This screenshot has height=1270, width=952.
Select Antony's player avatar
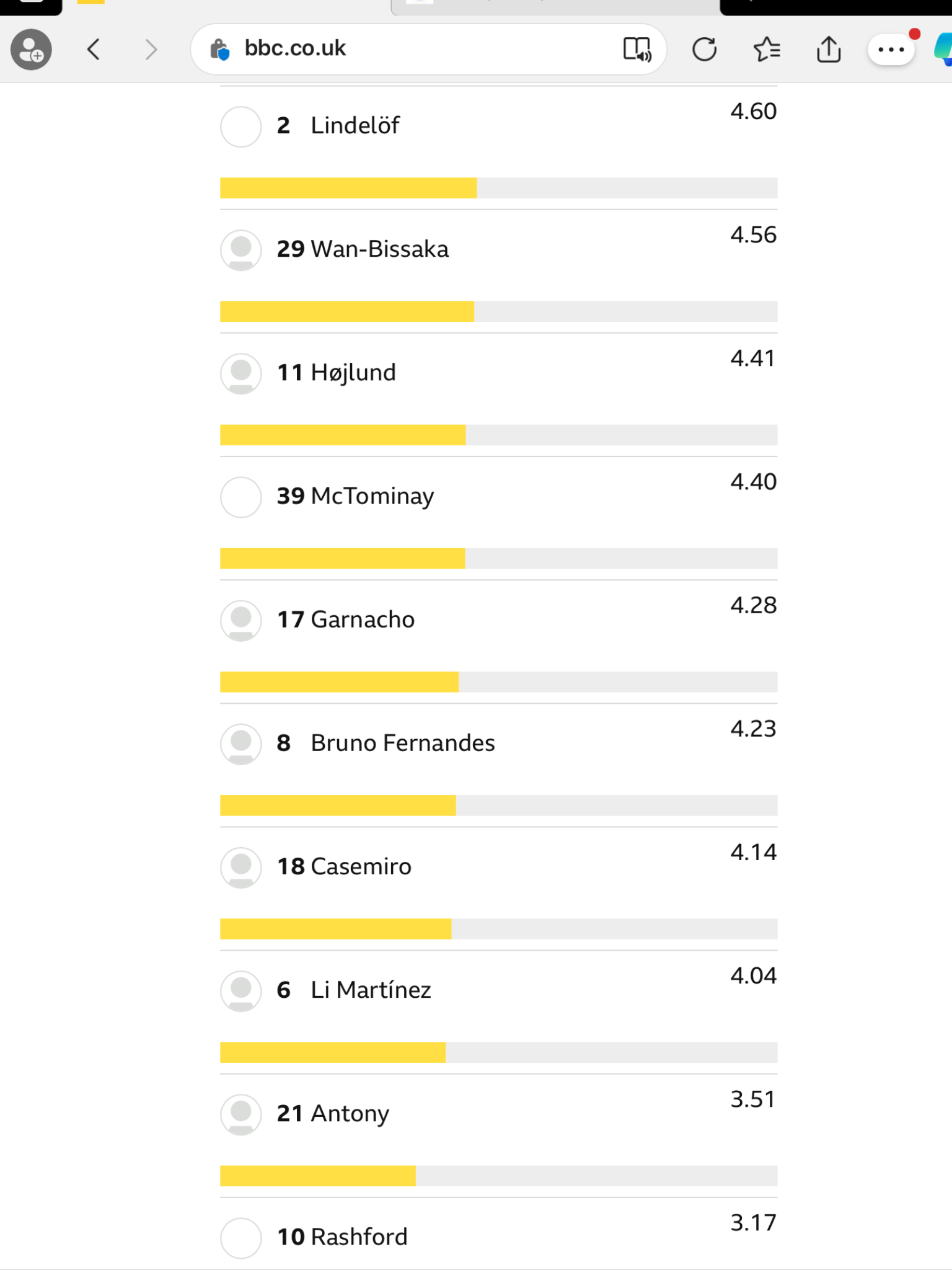pyautogui.click(x=241, y=1114)
